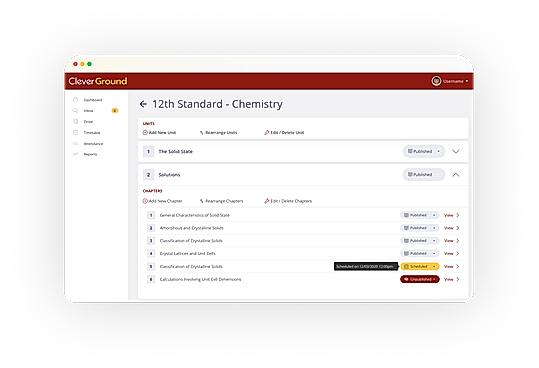Open the Inbox sidebar icon

click(76, 111)
